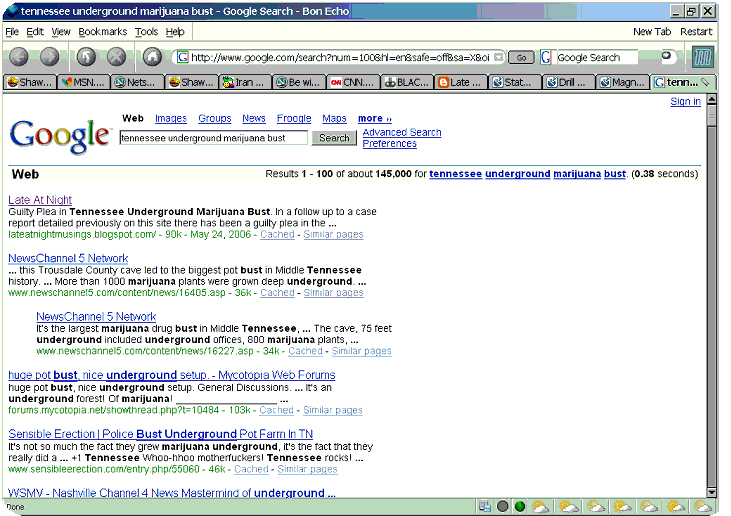The height and width of the screenshot is (516, 731).
Task: Open 'Police Bust Underground Pot Farm In TN' result
Action: coord(160,434)
